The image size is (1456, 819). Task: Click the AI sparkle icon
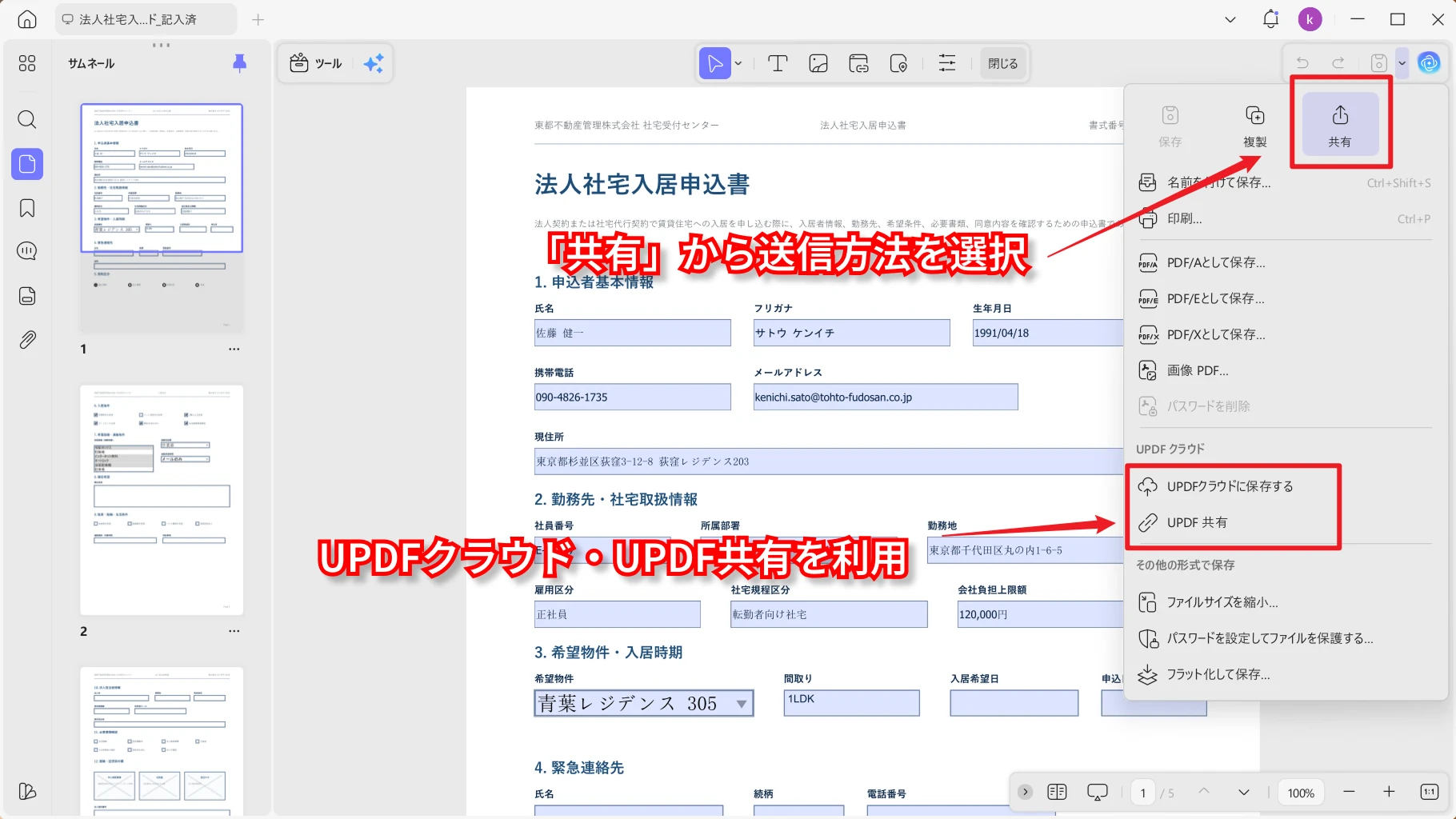374,63
